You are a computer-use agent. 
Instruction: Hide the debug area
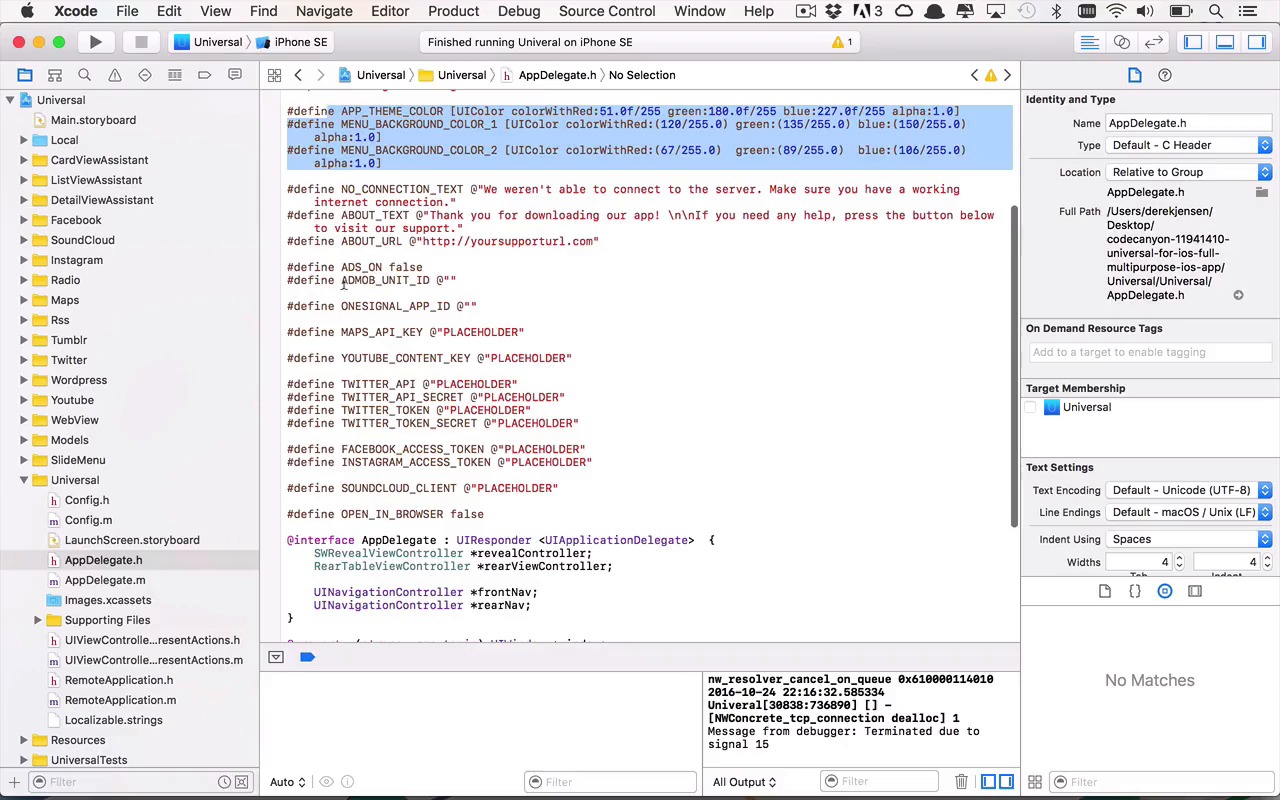(x=276, y=657)
